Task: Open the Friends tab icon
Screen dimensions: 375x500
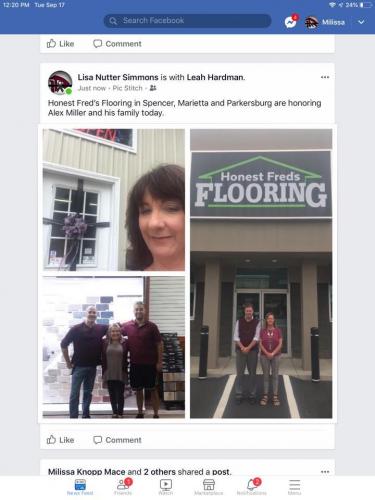Action: 123,486
